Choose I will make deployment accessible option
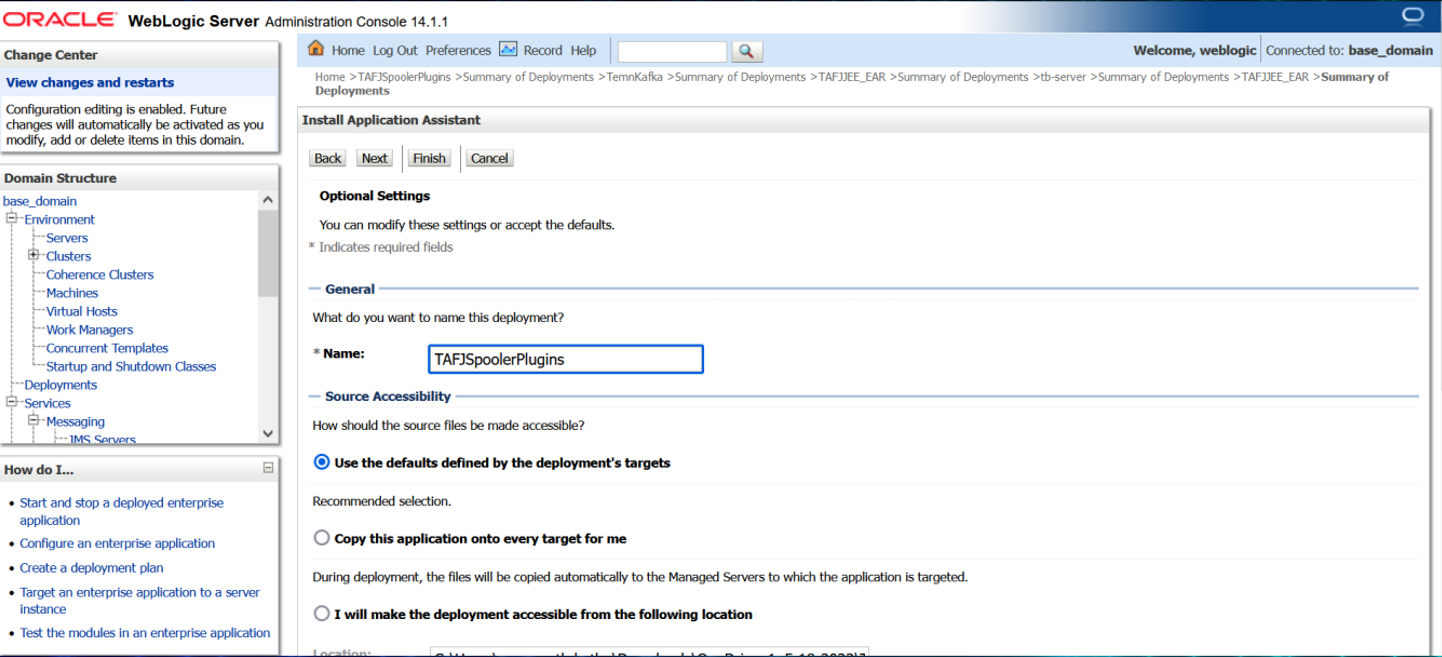 [322, 613]
